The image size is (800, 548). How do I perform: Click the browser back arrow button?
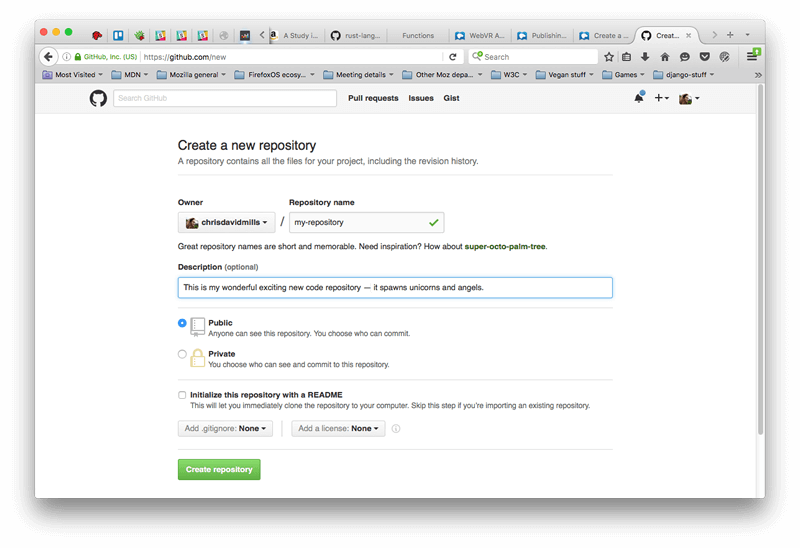[48, 57]
